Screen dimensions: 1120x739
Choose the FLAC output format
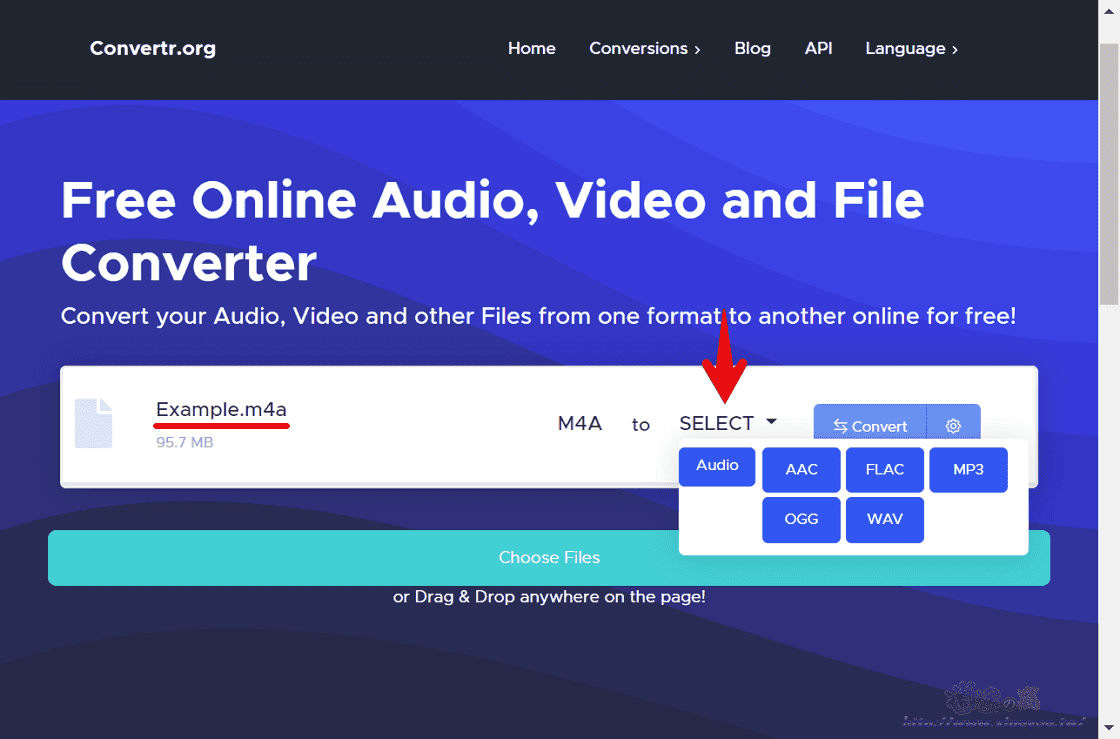coord(884,469)
